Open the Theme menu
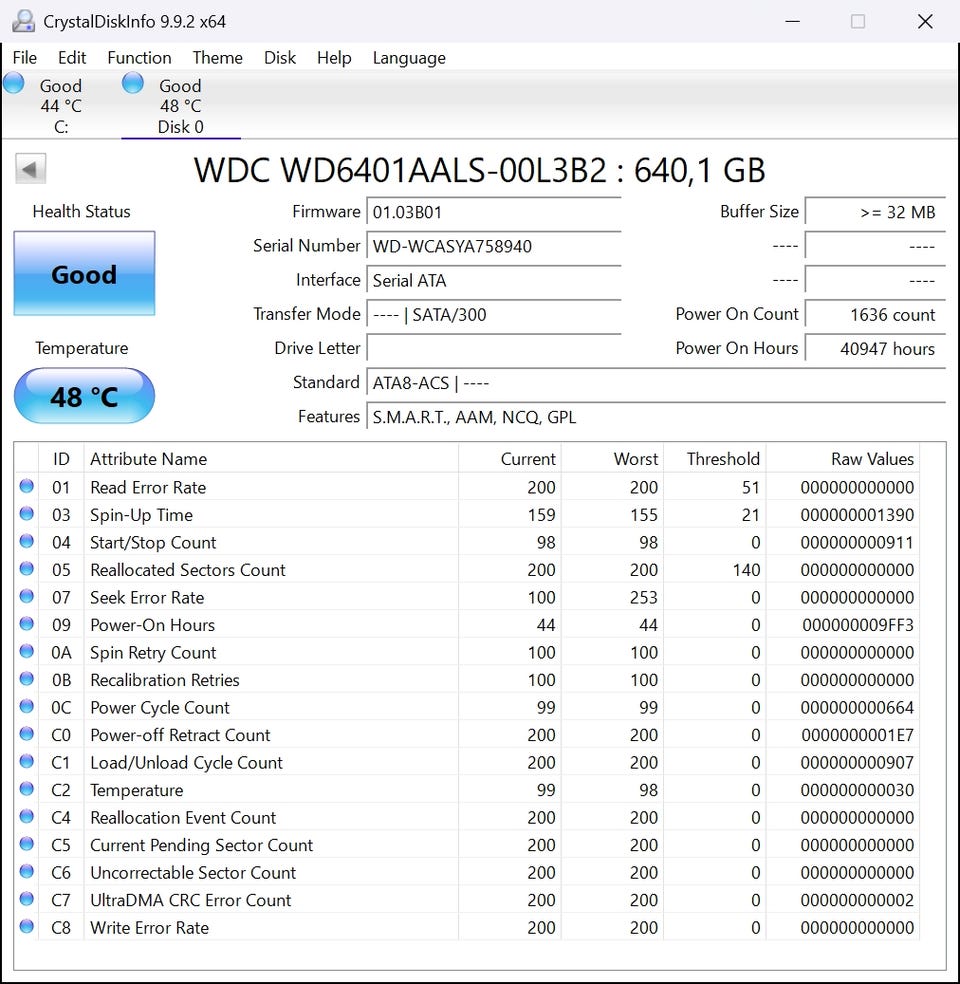The image size is (960, 984). pos(218,58)
